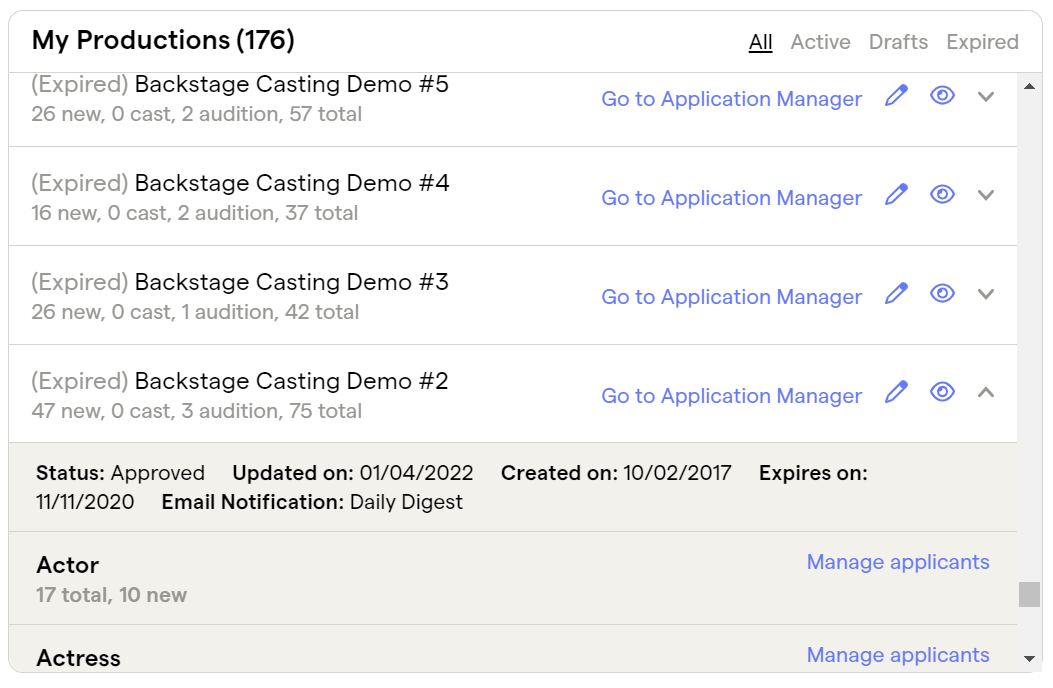The width and height of the screenshot is (1053, 688).
Task: Expand details for Backstage Casting Demo #4
Action: point(986,195)
